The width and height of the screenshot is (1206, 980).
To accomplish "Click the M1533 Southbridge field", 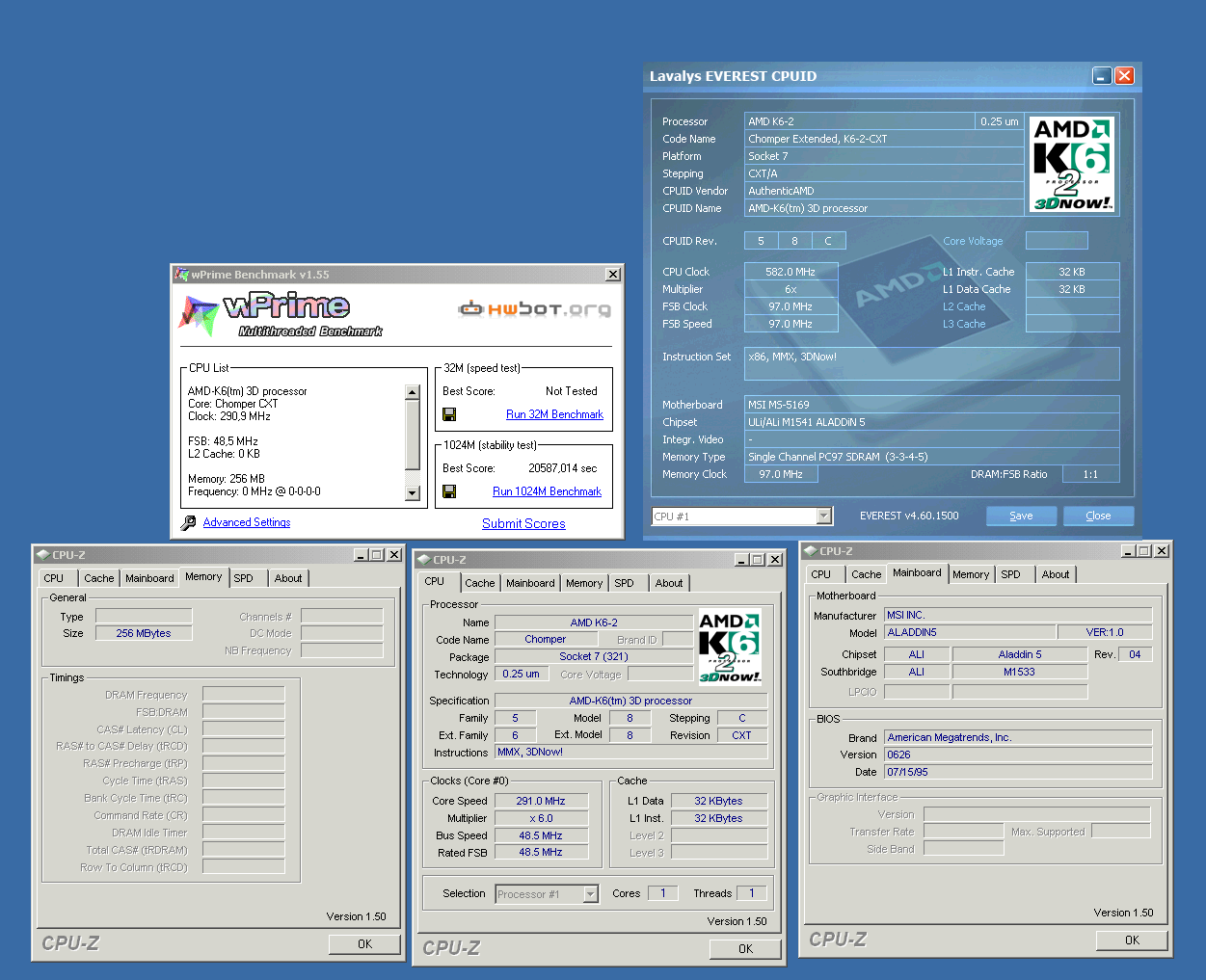I will click(1019, 672).
